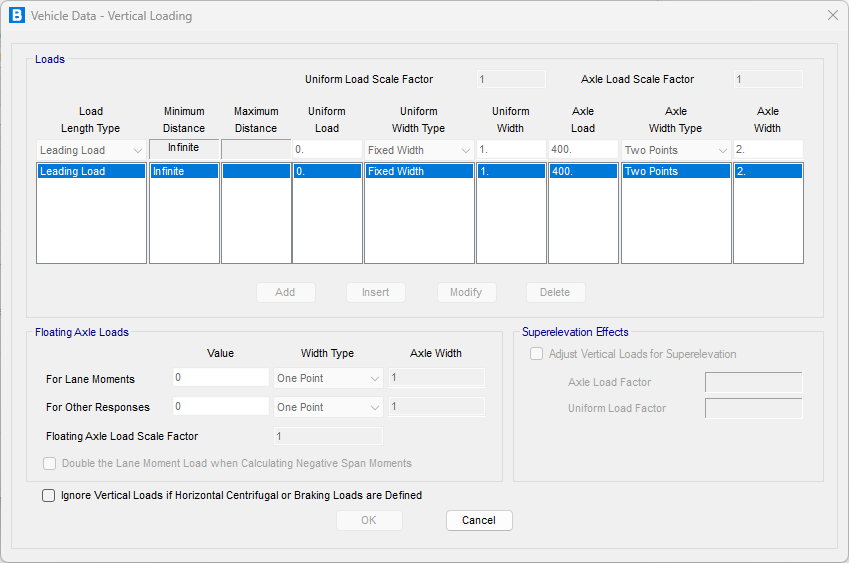Screen dimensions: 849x563
Task: Click the Minimum Distance Infinite field
Action: point(184,149)
